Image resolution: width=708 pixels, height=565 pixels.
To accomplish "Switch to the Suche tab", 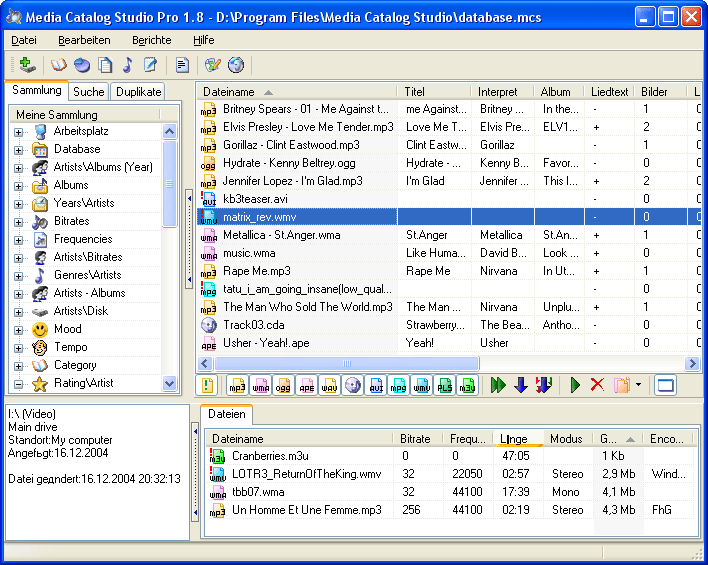I will 88,92.
